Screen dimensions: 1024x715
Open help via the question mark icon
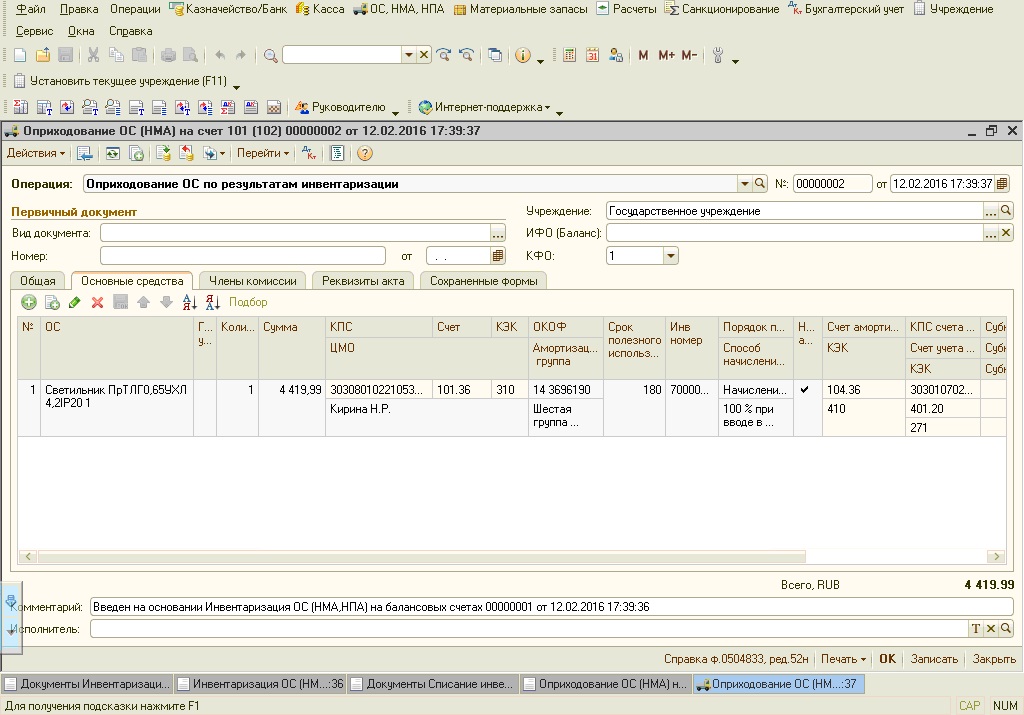[365, 153]
